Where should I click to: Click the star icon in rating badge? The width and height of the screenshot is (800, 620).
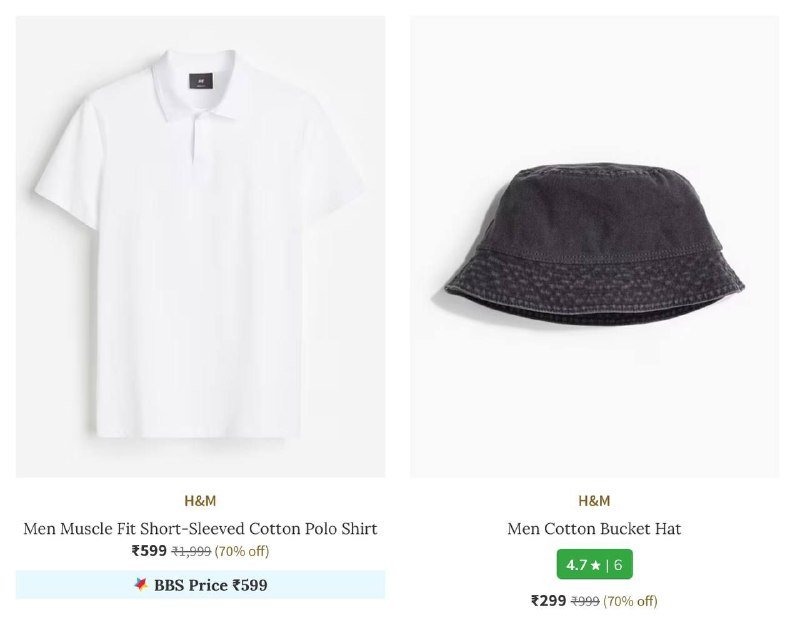click(596, 565)
